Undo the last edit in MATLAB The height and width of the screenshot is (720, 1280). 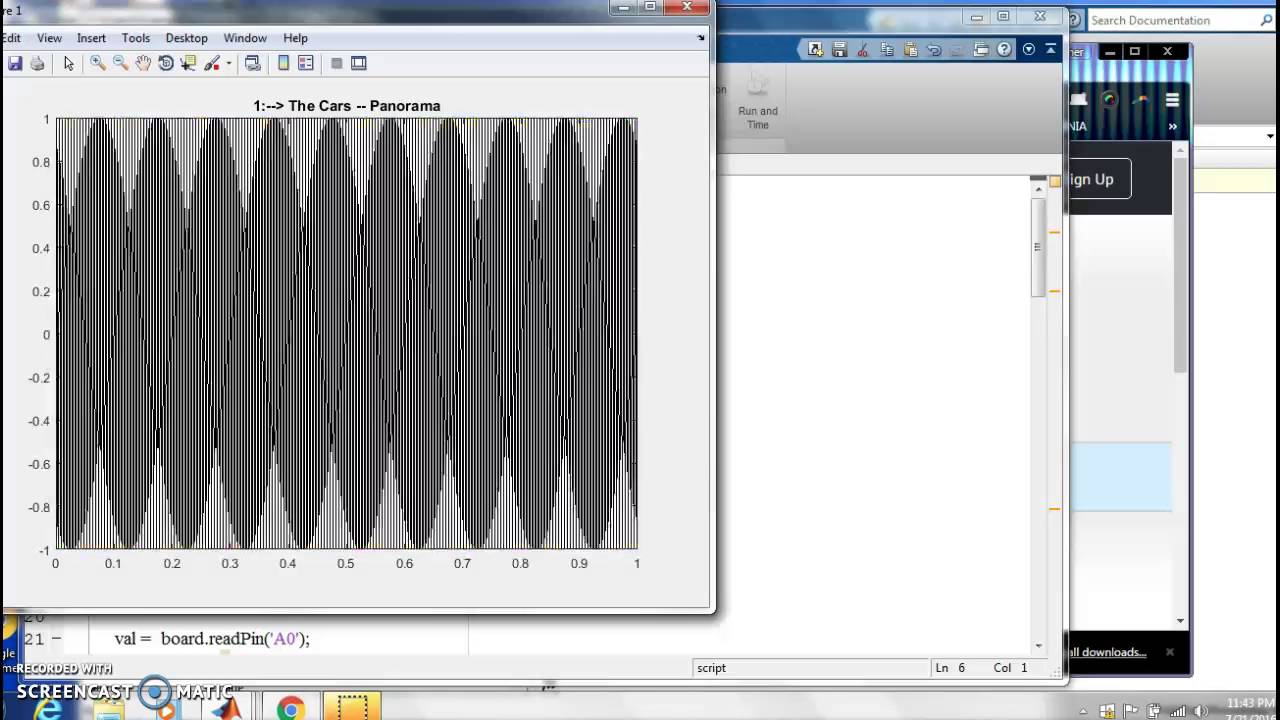(934, 50)
